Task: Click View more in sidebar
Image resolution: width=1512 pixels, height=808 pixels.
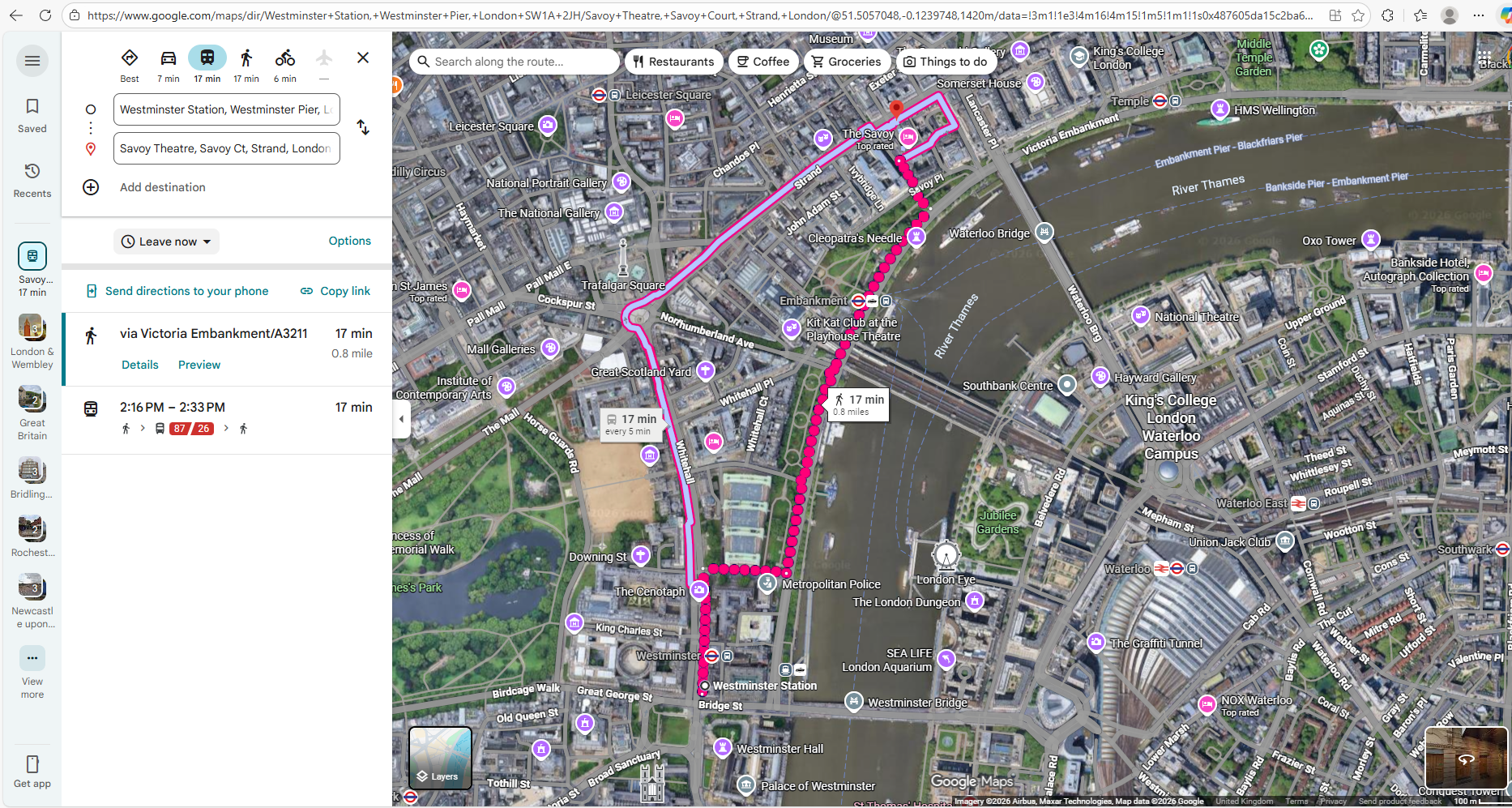Action: coord(32,673)
